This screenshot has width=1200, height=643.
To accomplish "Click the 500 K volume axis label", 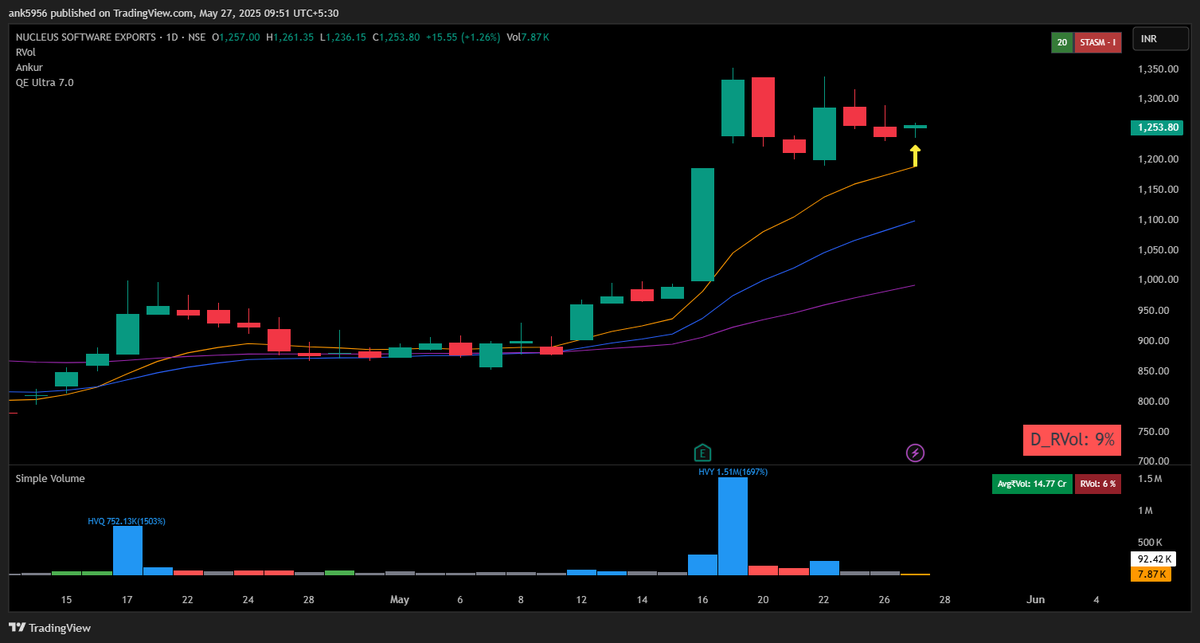I will point(1150,541).
